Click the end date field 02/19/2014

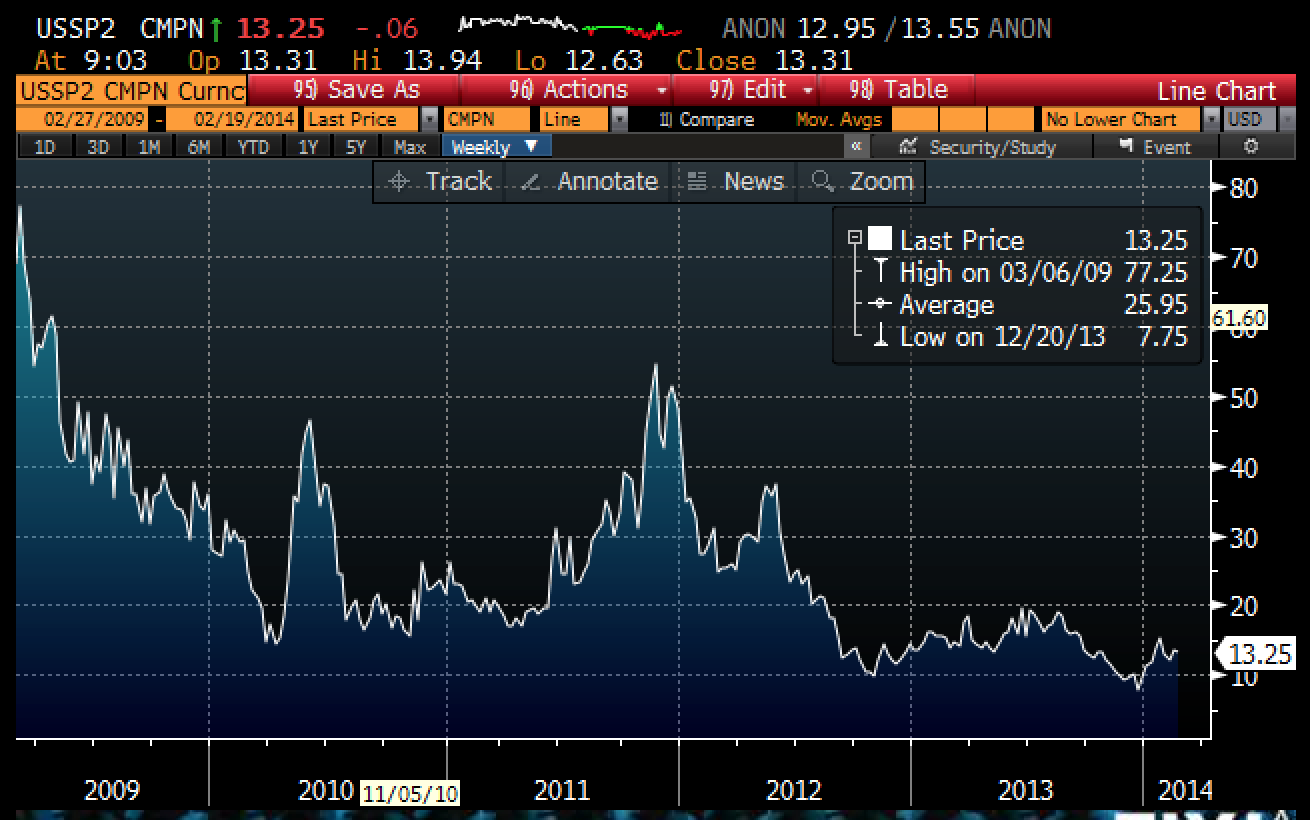232,119
